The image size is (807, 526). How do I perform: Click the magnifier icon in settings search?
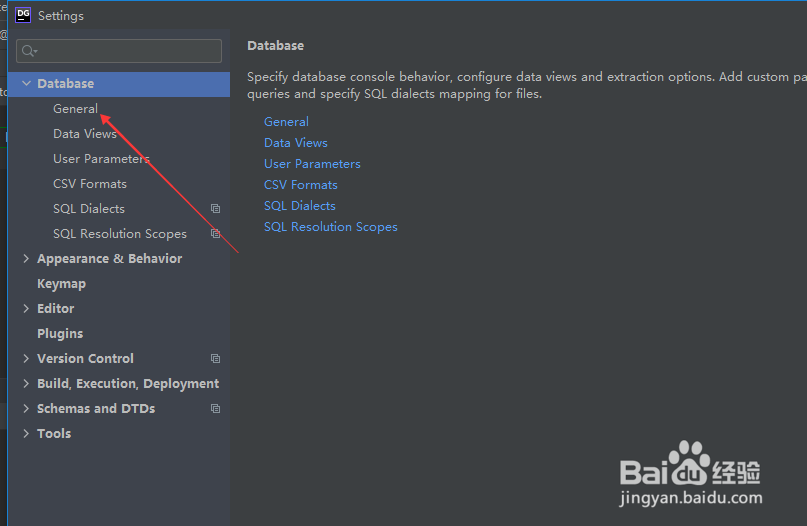click(28, 51)
